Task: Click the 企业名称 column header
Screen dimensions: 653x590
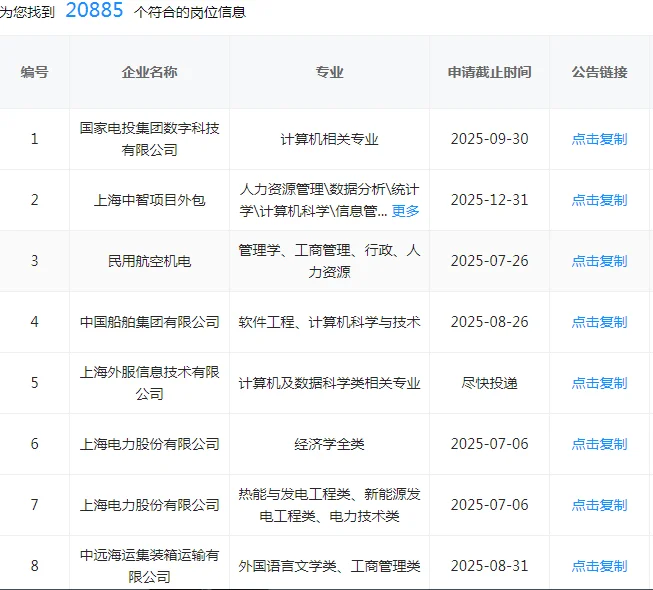Action: (150, 72)
